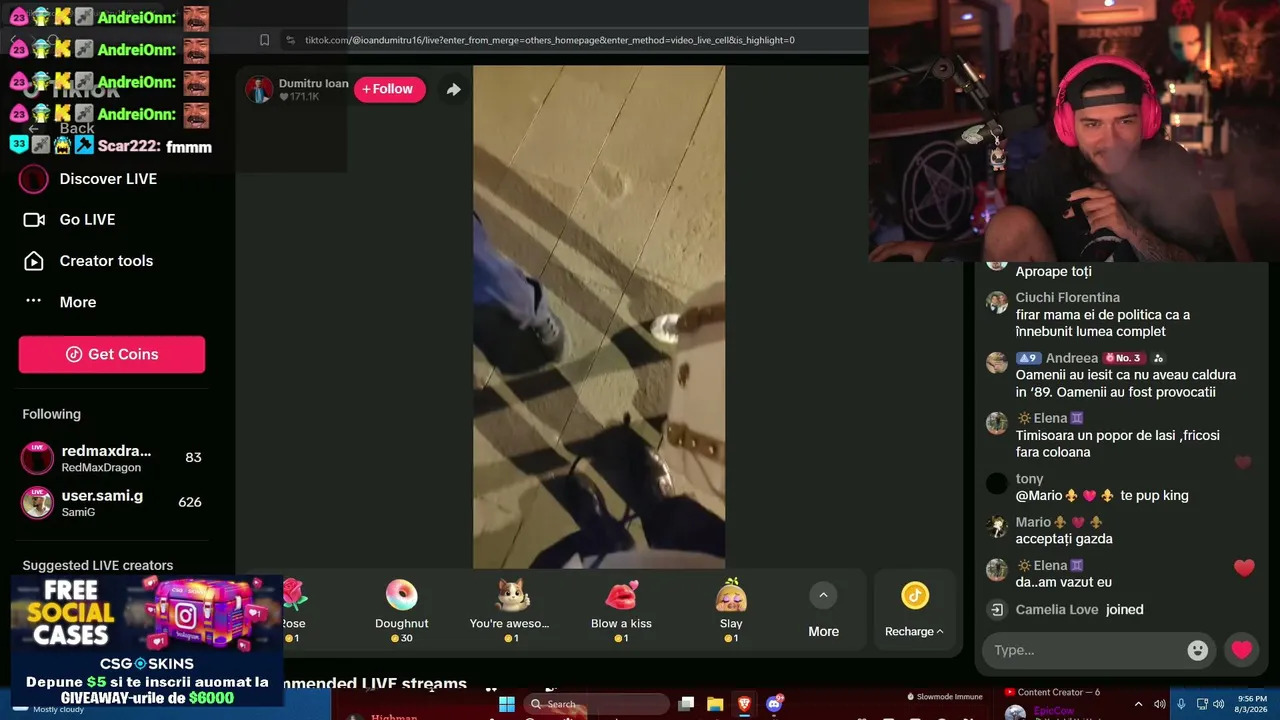The image size is (1280, 720).
Task: Expand More gifts with the chevron
Action: [823, 596]
